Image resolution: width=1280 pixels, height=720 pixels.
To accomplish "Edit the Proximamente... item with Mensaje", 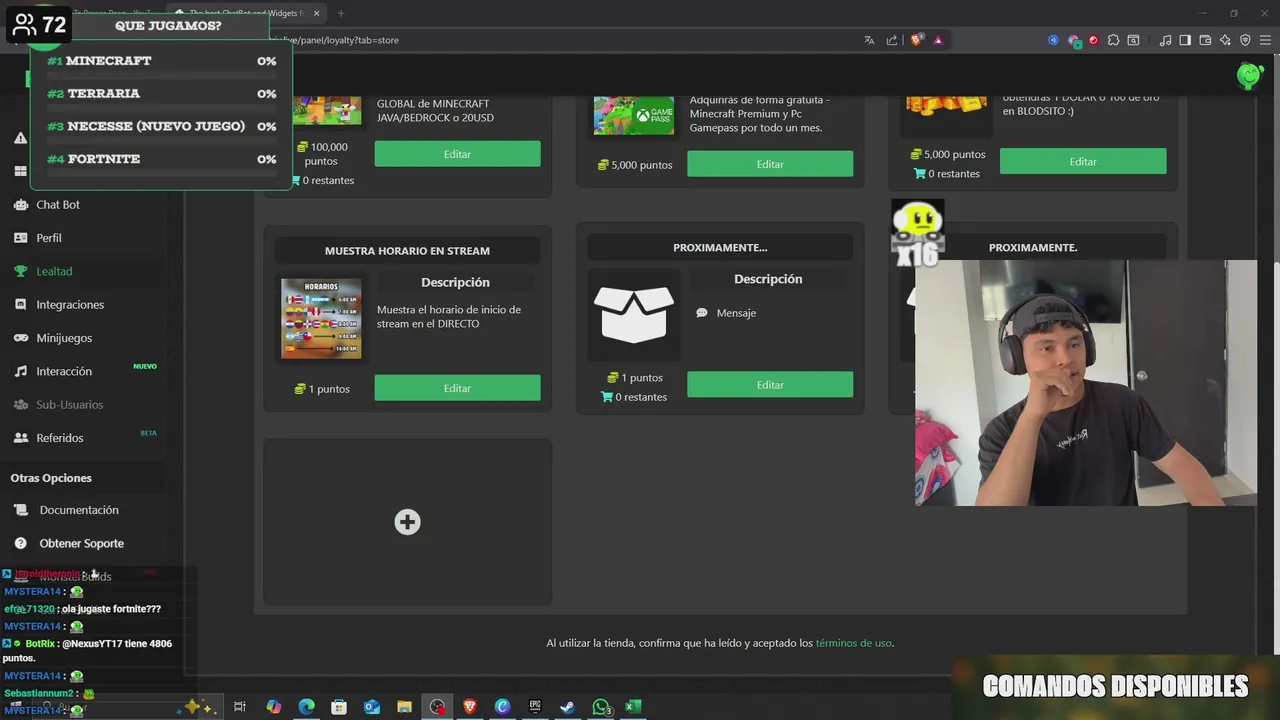I will click(x=770, y=385).
